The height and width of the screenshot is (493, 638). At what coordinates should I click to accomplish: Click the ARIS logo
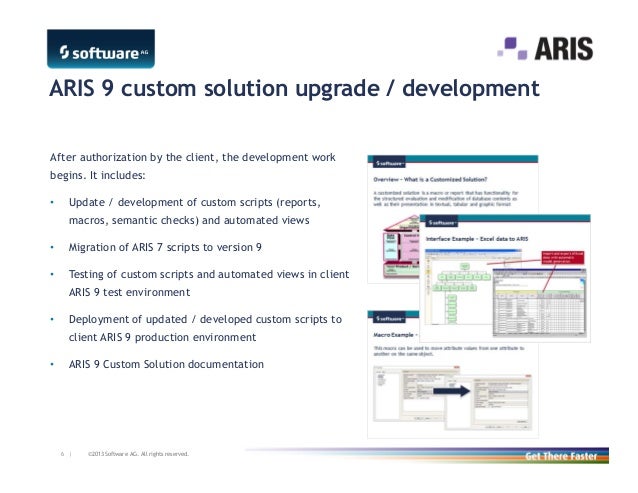pyautogui.click(x=545, y=48)
